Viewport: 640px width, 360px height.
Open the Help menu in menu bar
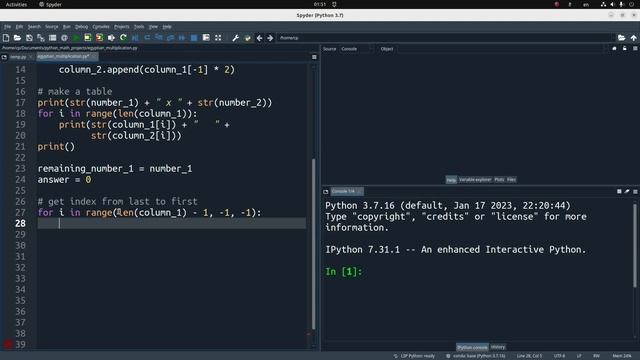(x=167, y=27)
